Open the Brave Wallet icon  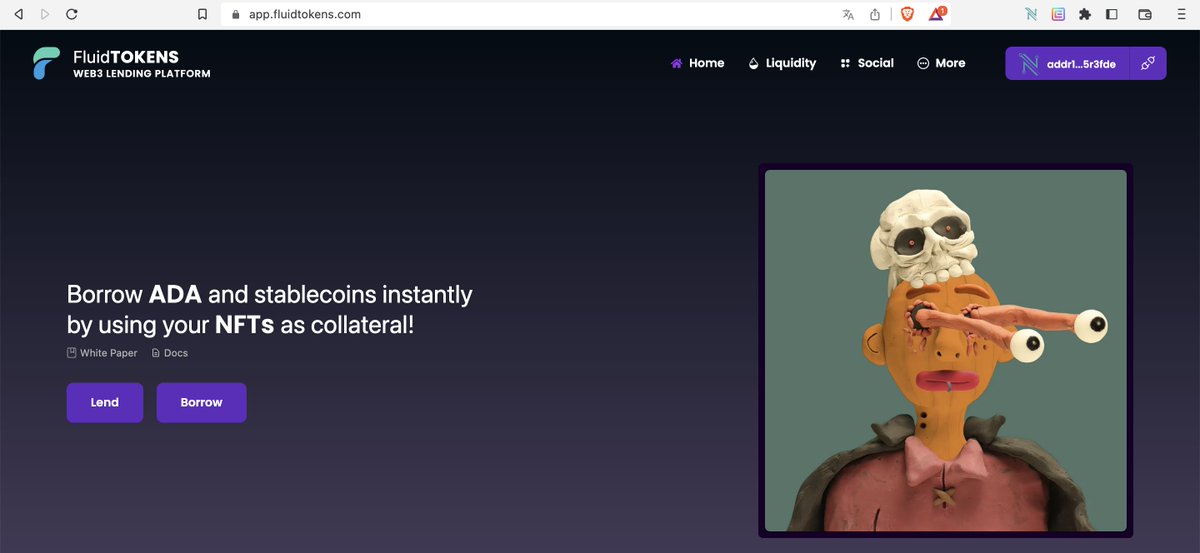(x=1145, y=15)
